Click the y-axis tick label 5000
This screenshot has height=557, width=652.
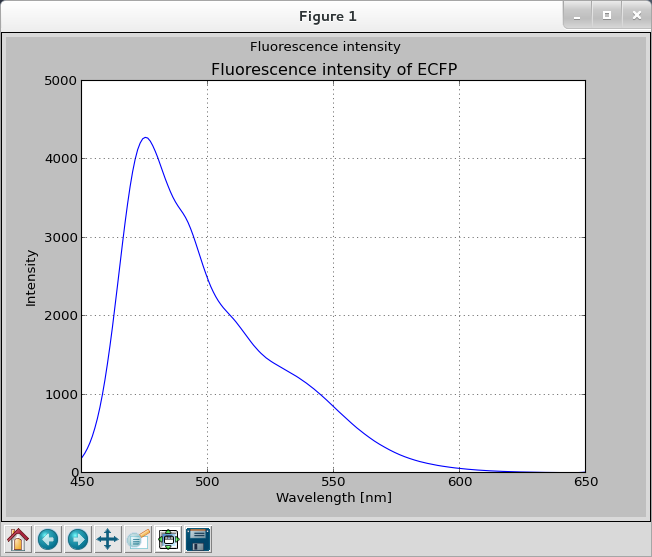pos(61,81)
